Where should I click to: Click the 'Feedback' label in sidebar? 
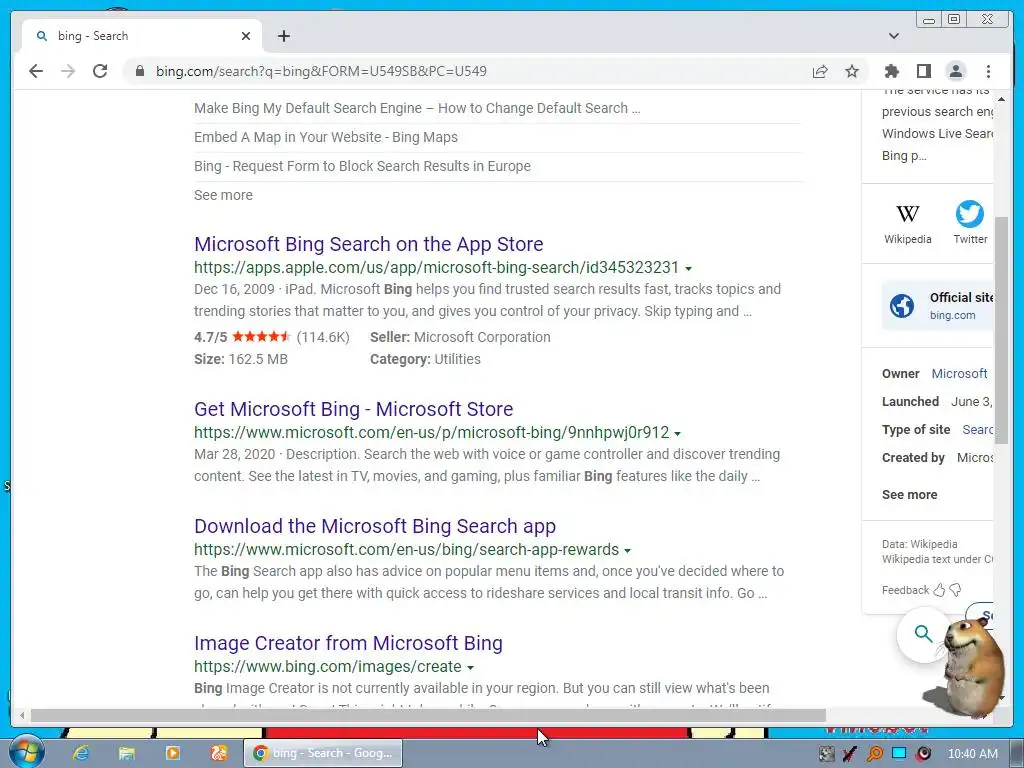coord(905,590)
